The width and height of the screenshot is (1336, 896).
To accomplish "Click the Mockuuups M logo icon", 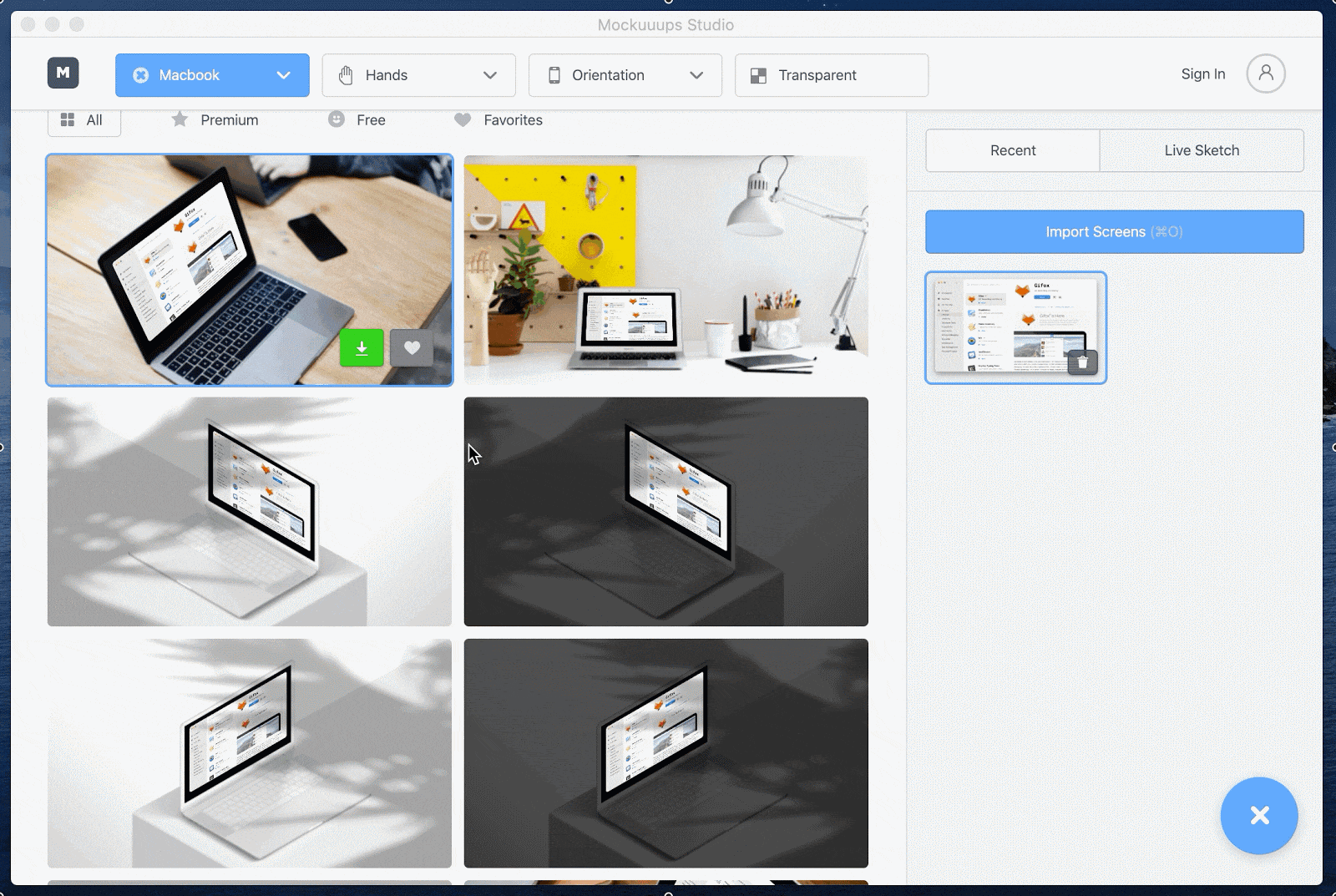I will [x=63, y=73].
